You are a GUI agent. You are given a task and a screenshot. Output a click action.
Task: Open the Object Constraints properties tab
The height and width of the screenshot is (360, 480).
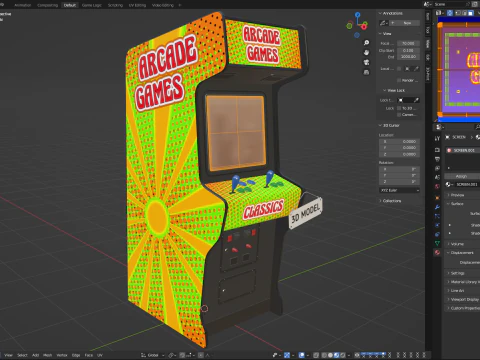click(437, 234)
